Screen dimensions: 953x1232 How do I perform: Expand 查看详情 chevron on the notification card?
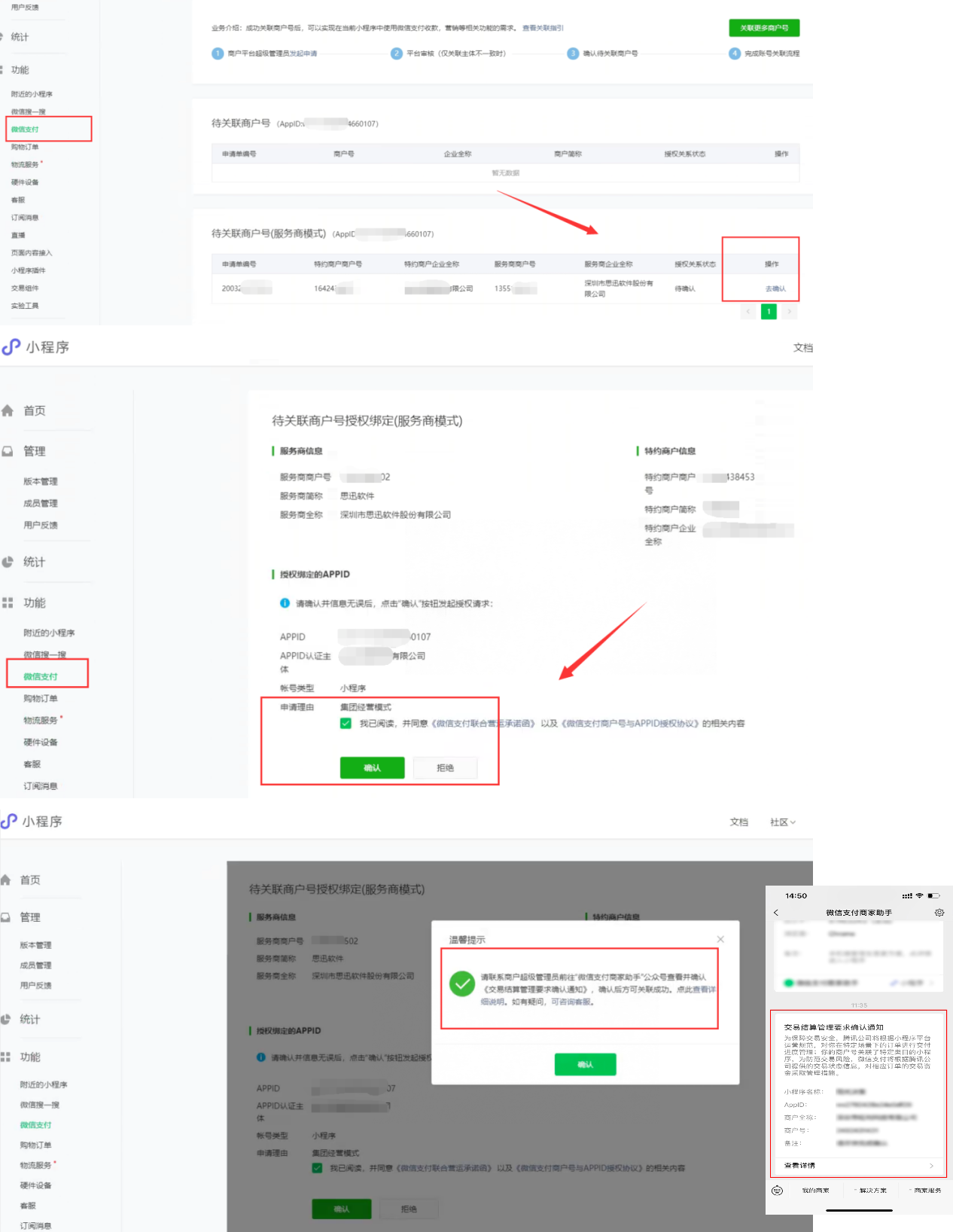coord(931,1166)
